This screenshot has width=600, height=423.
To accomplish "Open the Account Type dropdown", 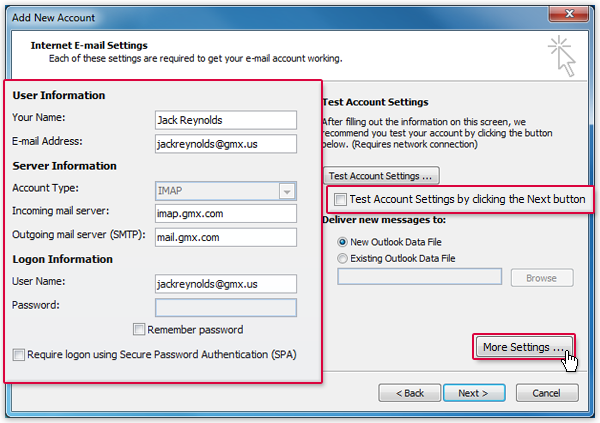I will pos(226,190).
